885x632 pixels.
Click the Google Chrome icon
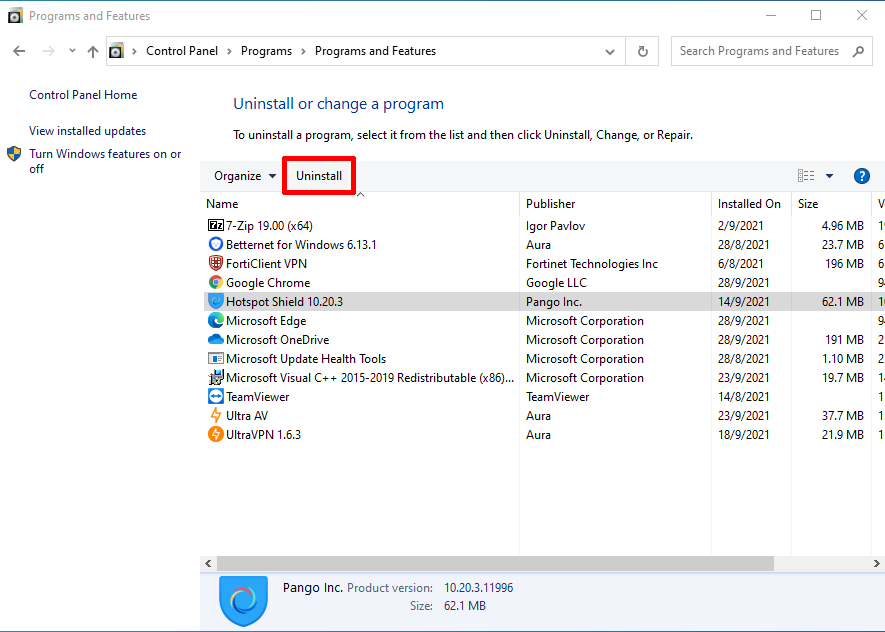pos(216,283)
